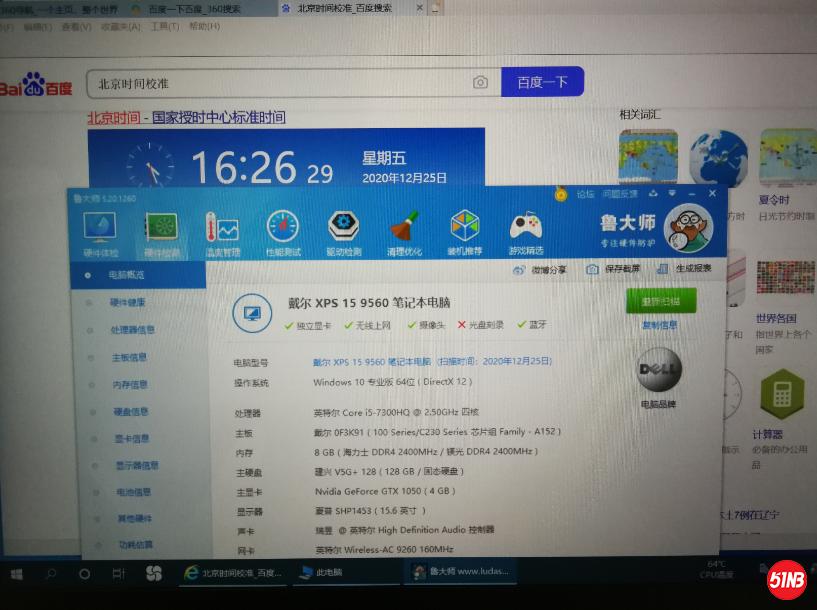The height and width of the screenshot is (610, 817).
Task: Click the fan-shaped taskbar icon
Action: tap(153, 574)
